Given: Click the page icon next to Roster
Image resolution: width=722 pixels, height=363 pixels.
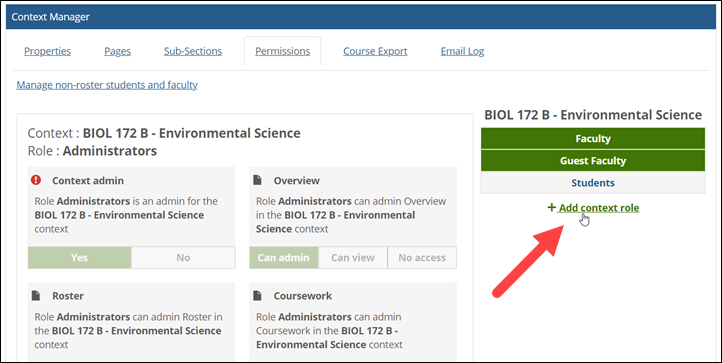Looking at the screenshot, I should [x=36, y=295].
